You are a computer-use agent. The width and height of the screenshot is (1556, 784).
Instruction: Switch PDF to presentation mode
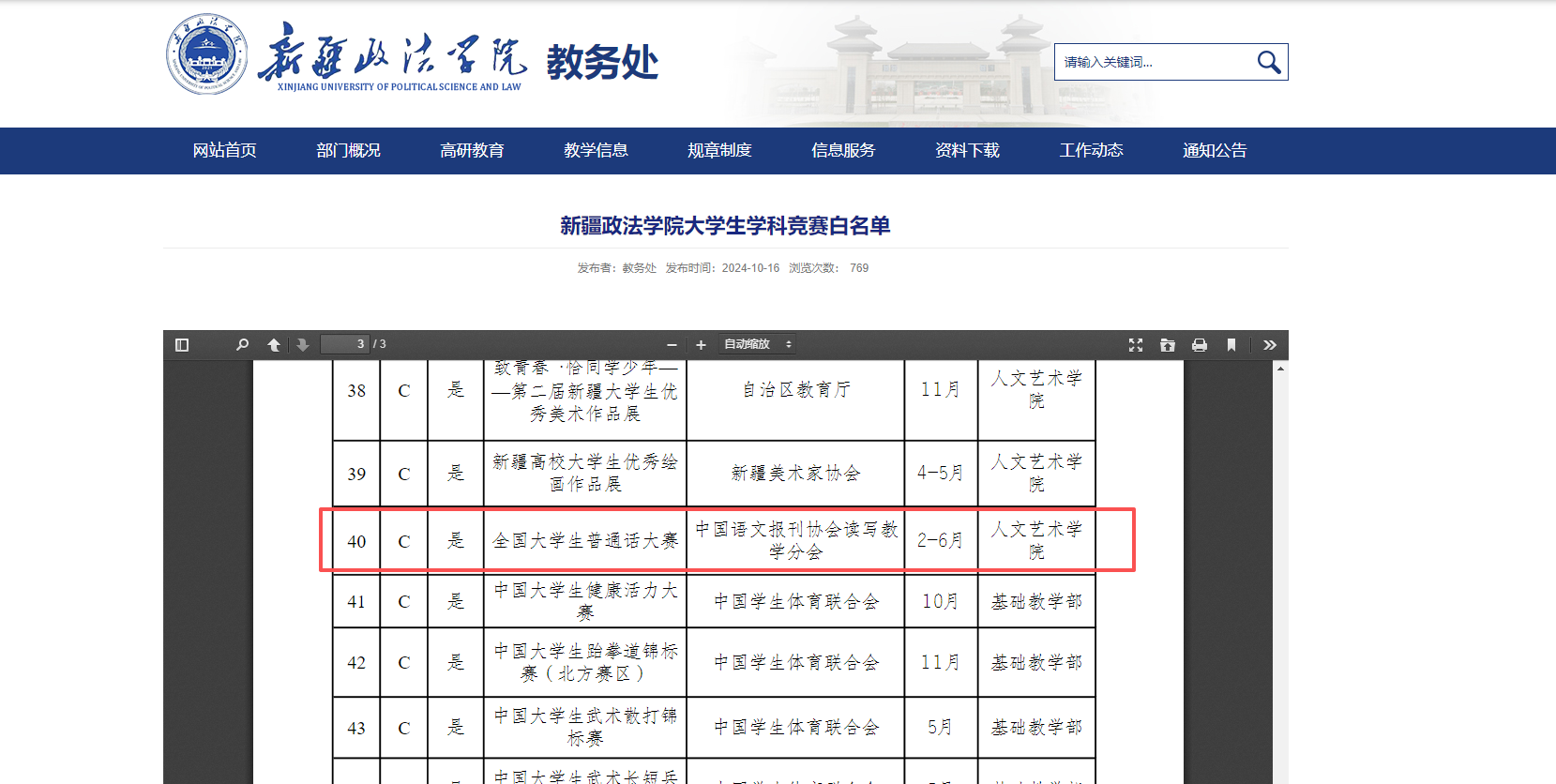[x=1136, y=345]
